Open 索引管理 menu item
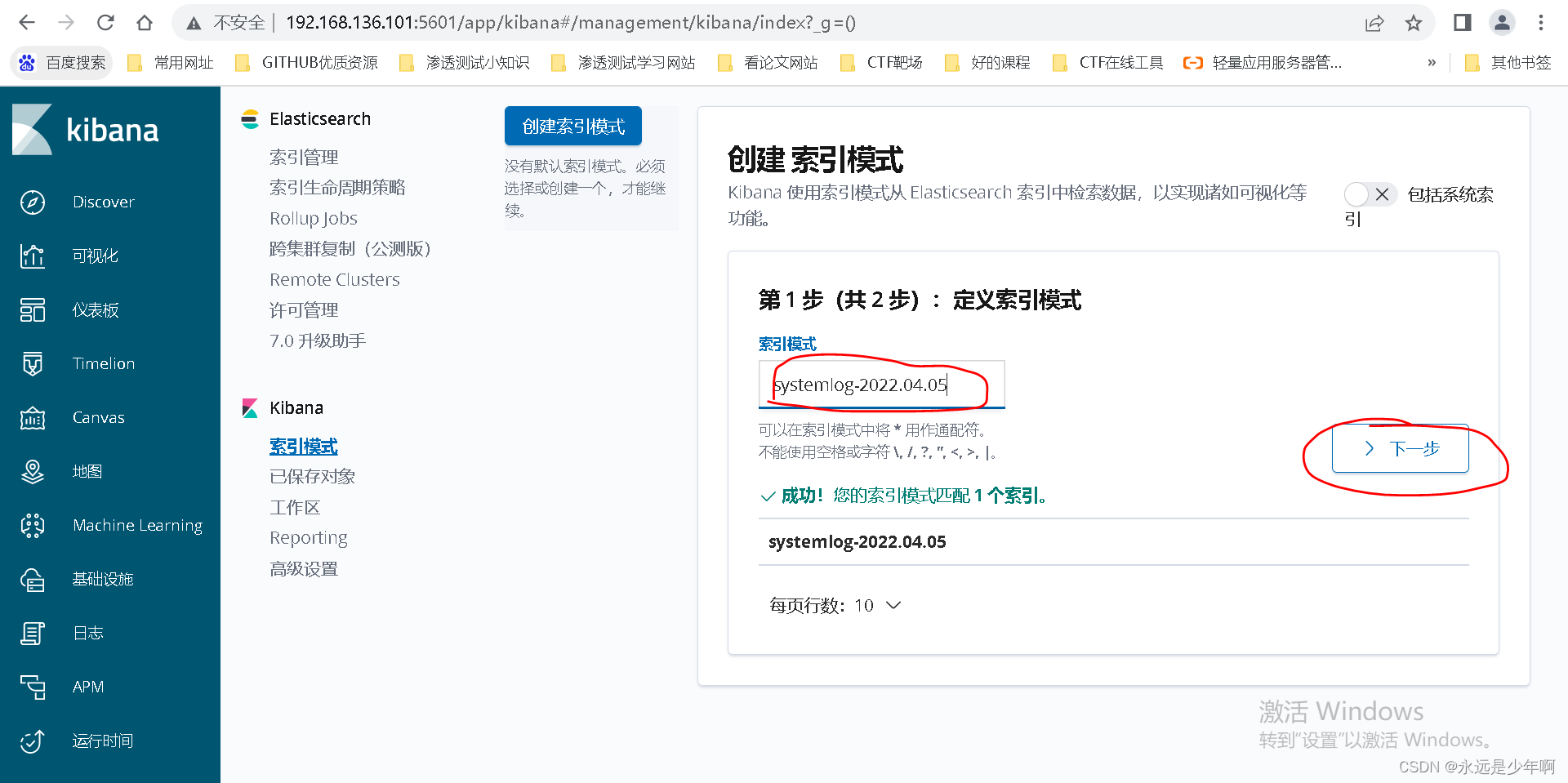The width and height of the screenshot is (1568, 783). click(x=304, y=157)
